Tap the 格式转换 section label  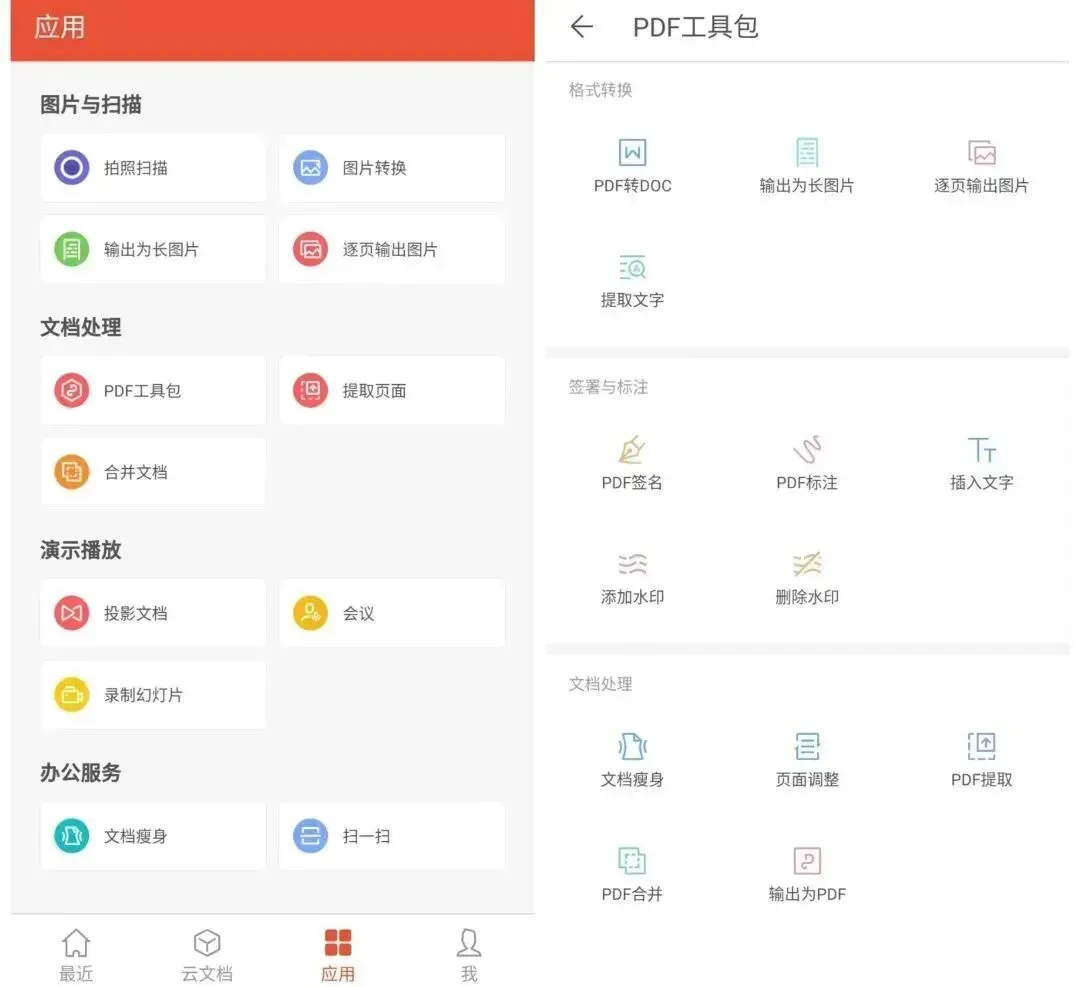coord(601,90)
